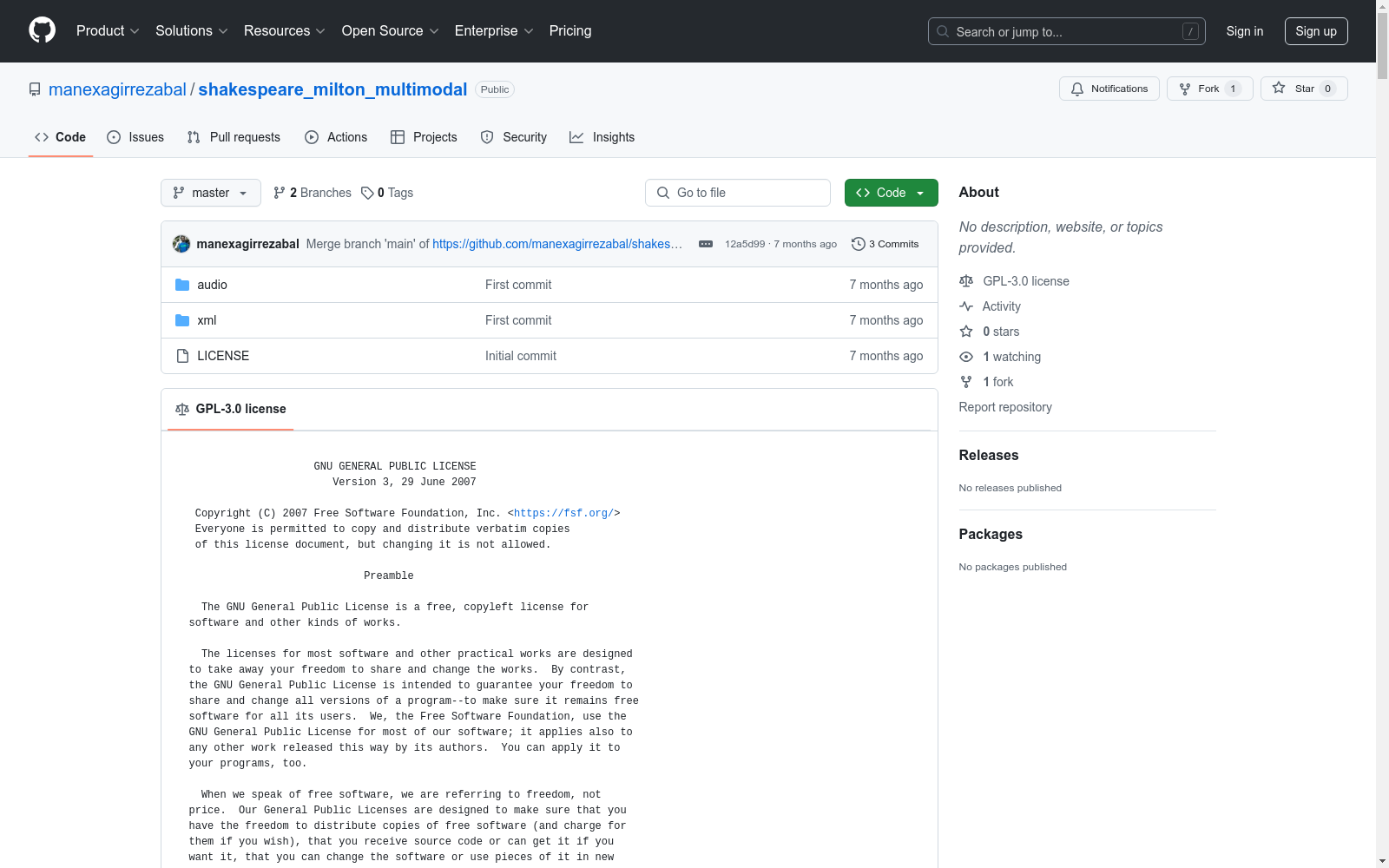Click the stars icon in About

click(966, 332)
